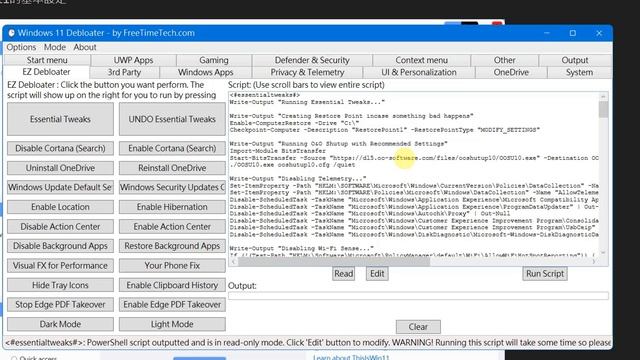The height and width of the screenshot is (360, 640).
Task: Select Enable Cortana (Search)
Action: pos(172,148)
